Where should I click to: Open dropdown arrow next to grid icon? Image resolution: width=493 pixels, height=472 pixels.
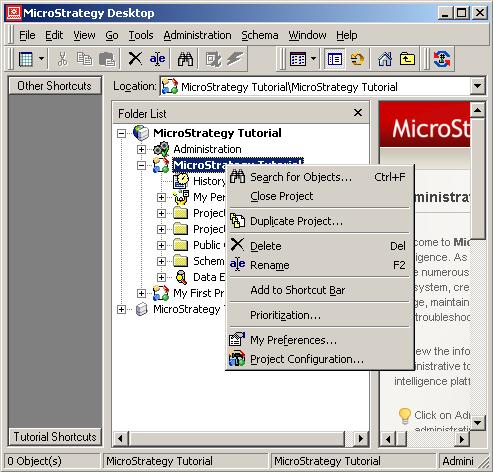coord(41,59)
